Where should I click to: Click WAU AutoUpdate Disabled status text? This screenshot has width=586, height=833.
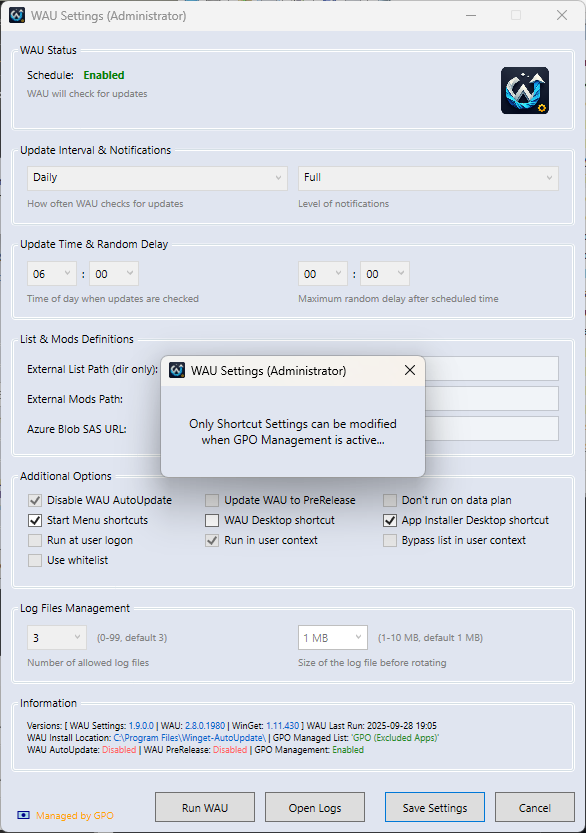pos(119,750)
